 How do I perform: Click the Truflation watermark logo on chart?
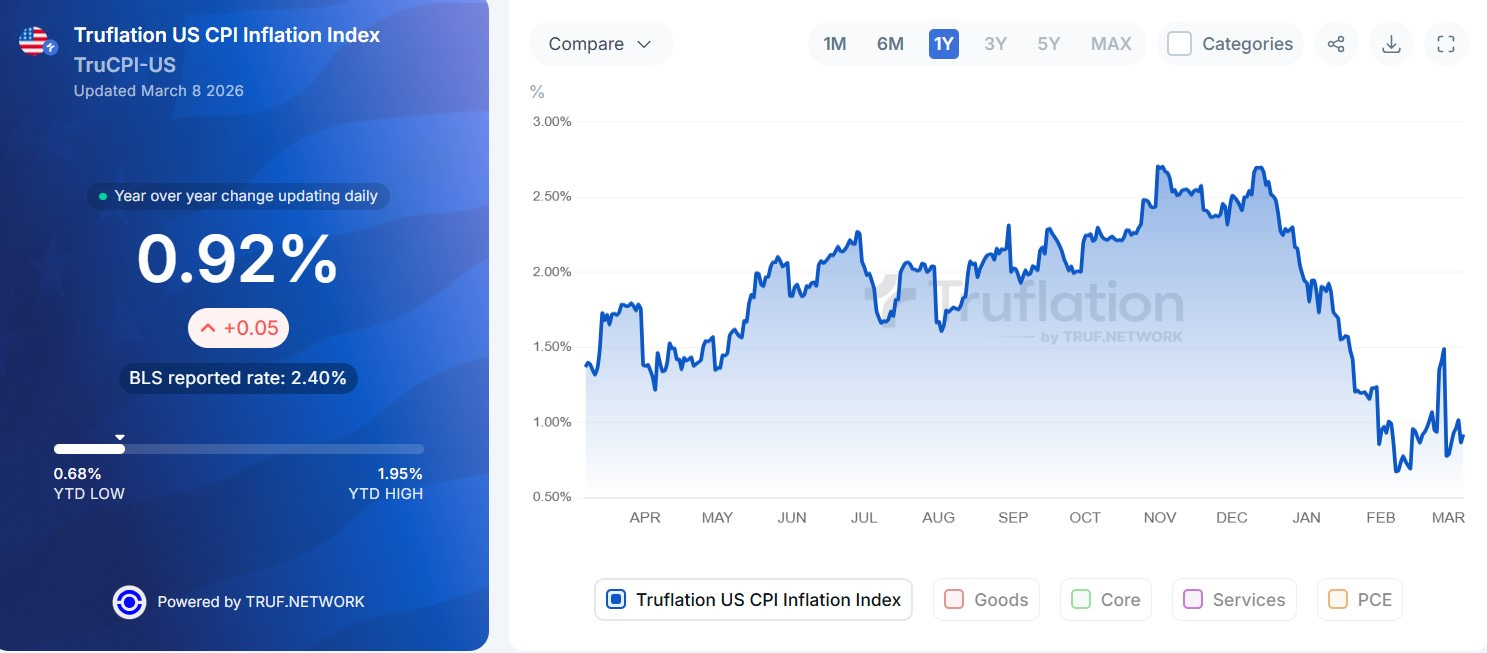(1023, 306)
